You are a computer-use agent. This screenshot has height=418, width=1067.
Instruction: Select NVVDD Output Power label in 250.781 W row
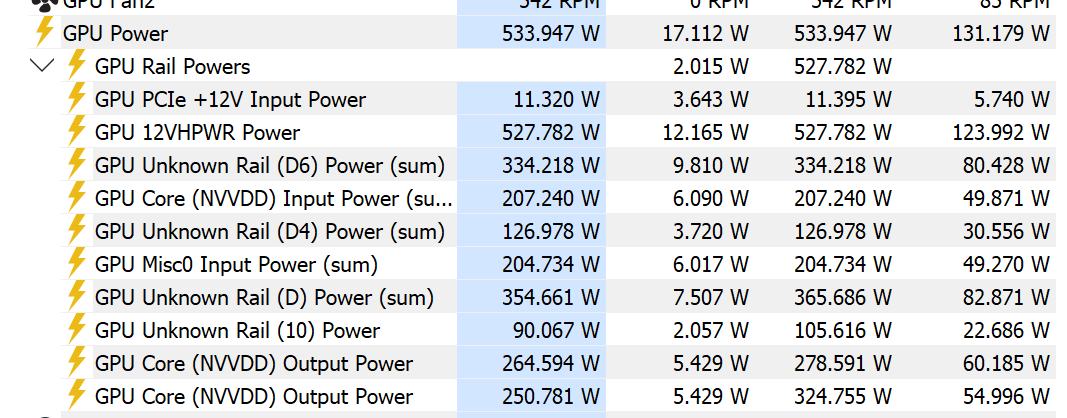pyautogui.click(x=254, y=397)
